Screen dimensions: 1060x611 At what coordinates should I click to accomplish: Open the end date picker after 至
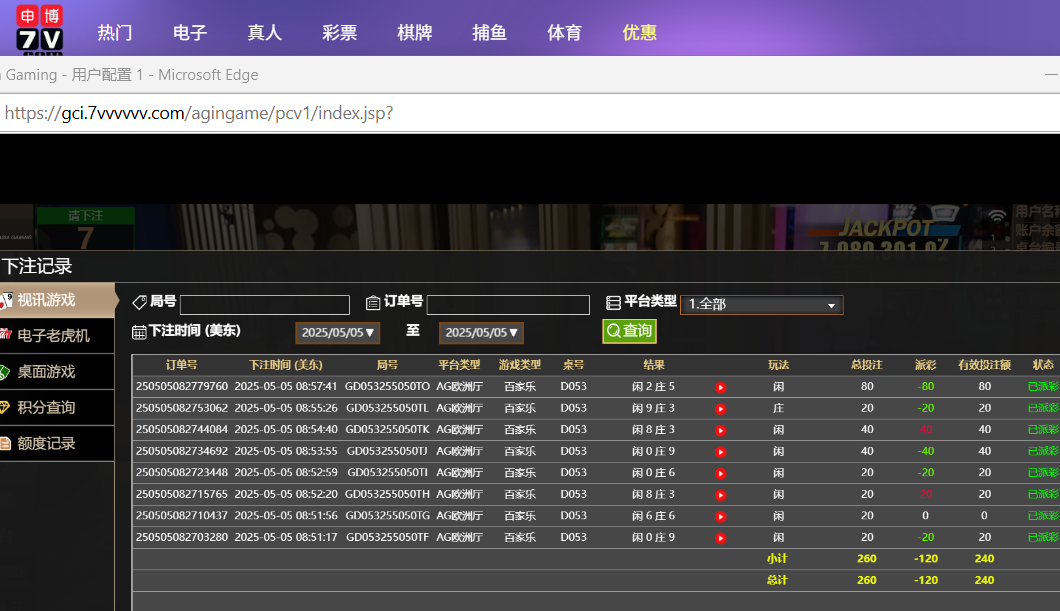tap(481, 333)
